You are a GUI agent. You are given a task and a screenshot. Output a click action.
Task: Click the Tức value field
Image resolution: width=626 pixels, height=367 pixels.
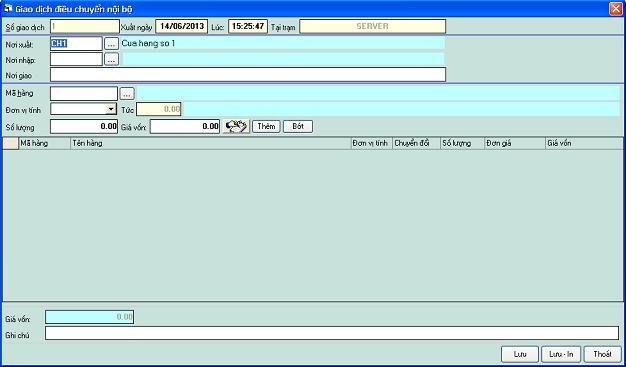tap(158, 109)
